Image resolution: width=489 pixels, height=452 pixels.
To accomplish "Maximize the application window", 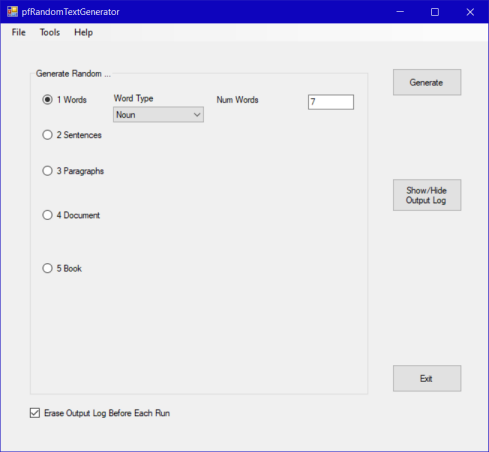I will coord(435,12).
